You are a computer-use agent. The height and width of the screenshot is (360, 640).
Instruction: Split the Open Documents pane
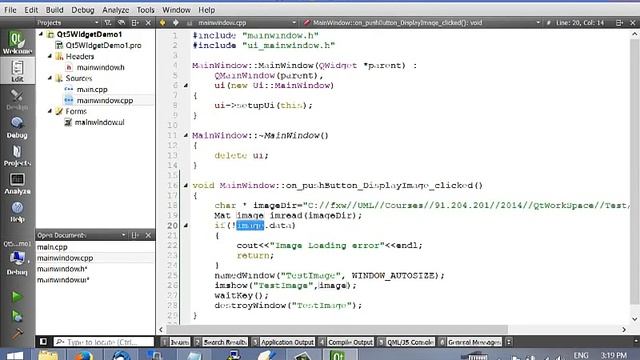pos(135,235)
